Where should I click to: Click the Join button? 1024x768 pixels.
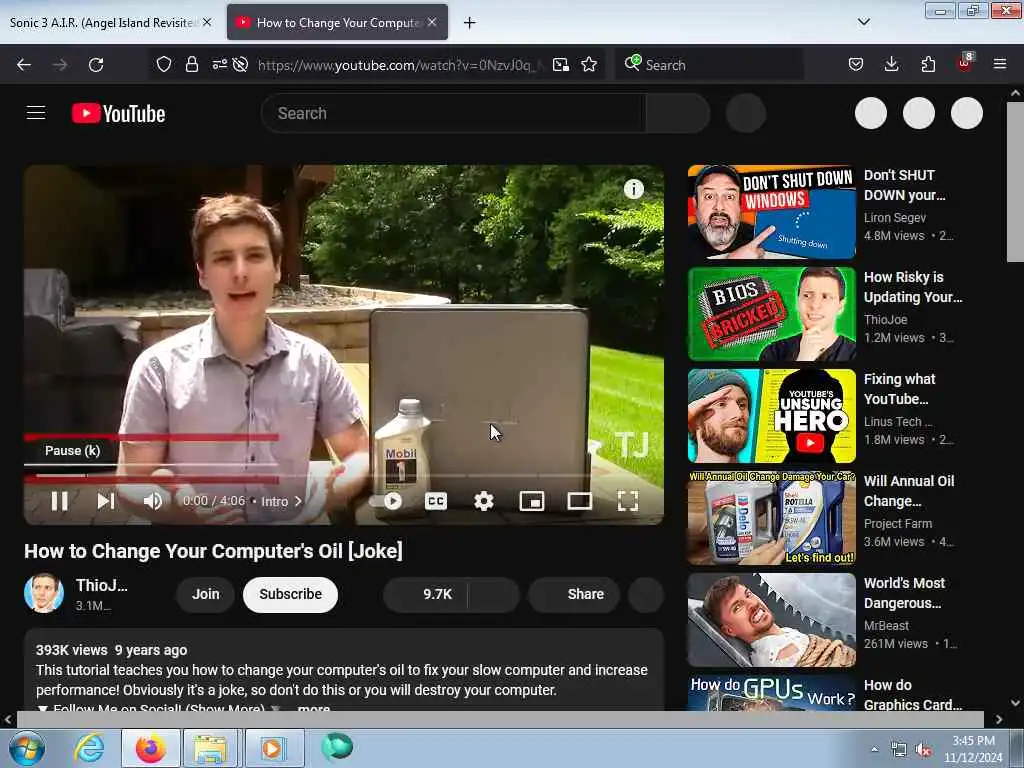coord(206,594)
